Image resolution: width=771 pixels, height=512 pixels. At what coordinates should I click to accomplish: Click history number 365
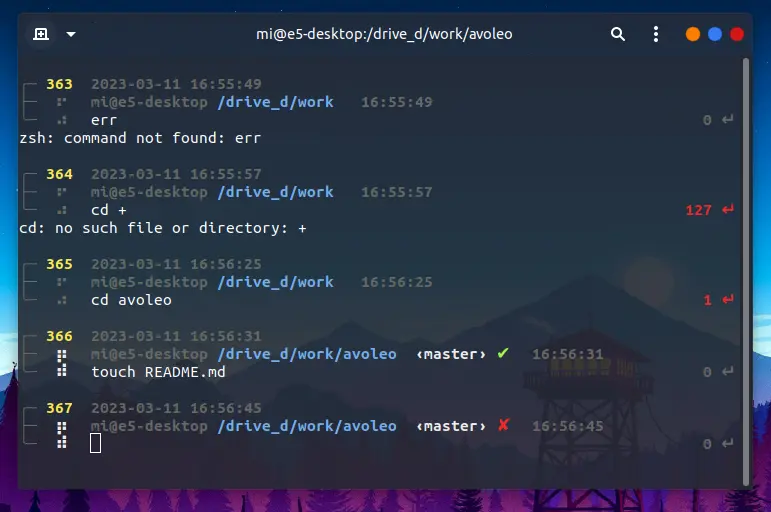pos(59,264)
